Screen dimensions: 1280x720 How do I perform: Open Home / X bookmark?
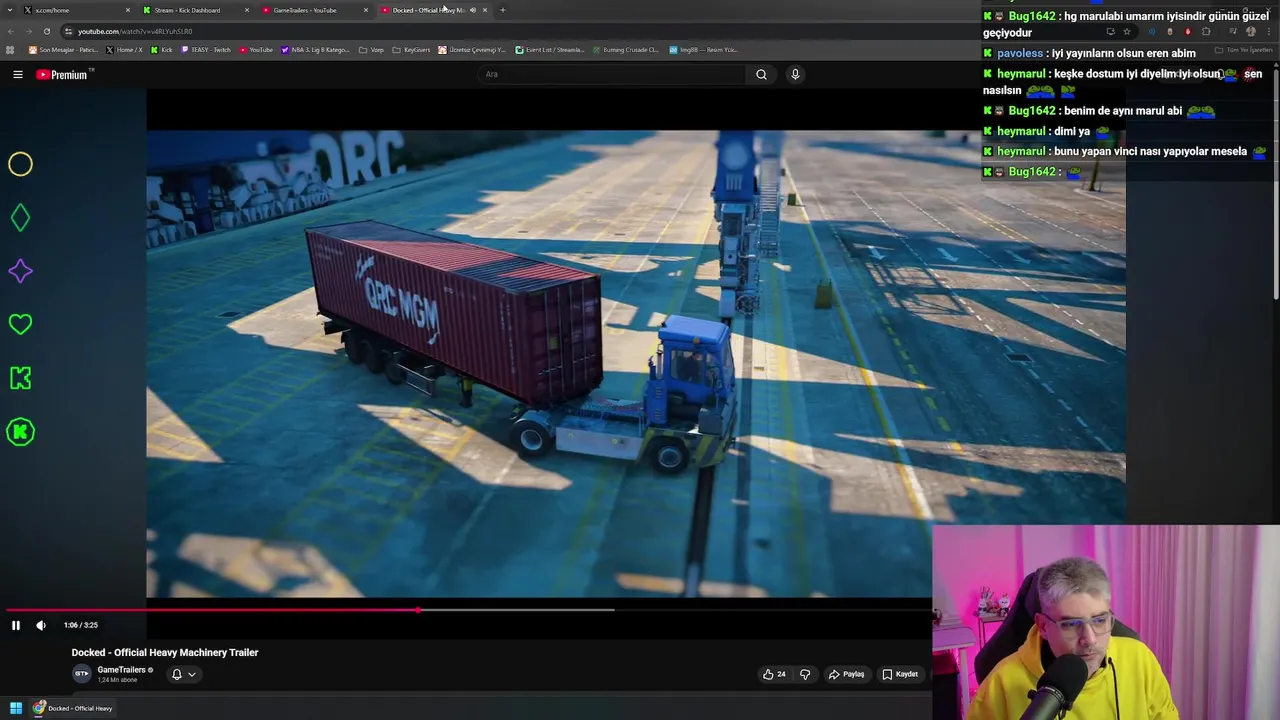click(125, 49)
